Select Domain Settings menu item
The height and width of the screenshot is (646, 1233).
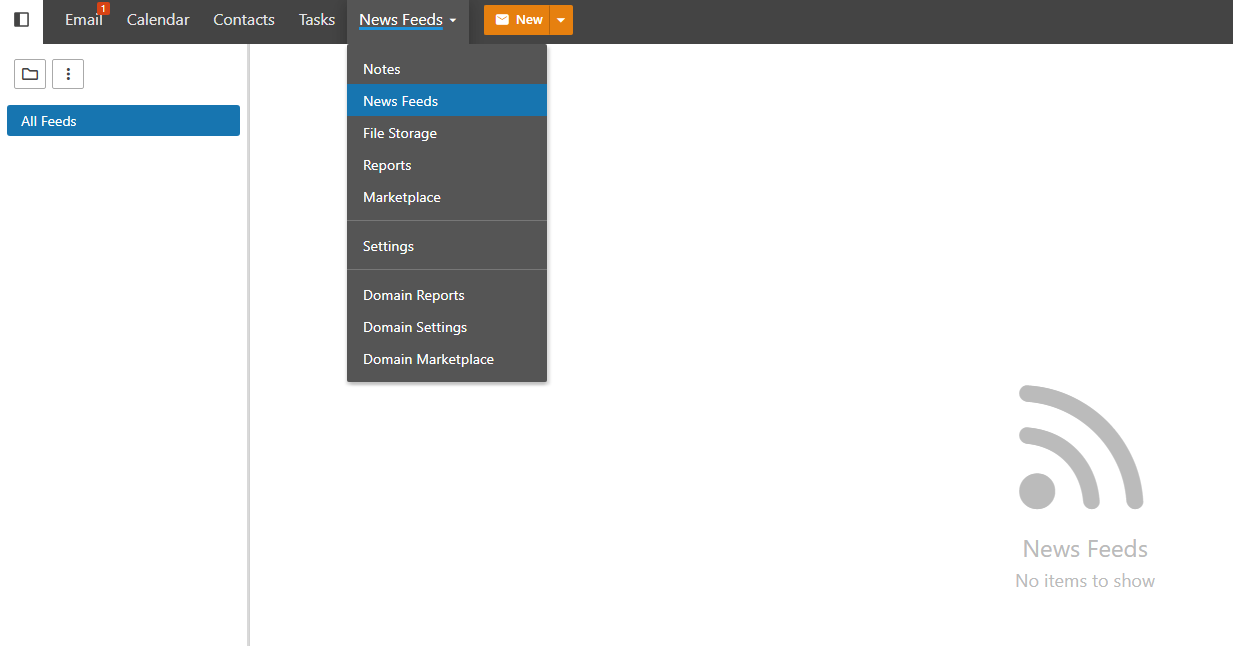[x=415, y=327]
